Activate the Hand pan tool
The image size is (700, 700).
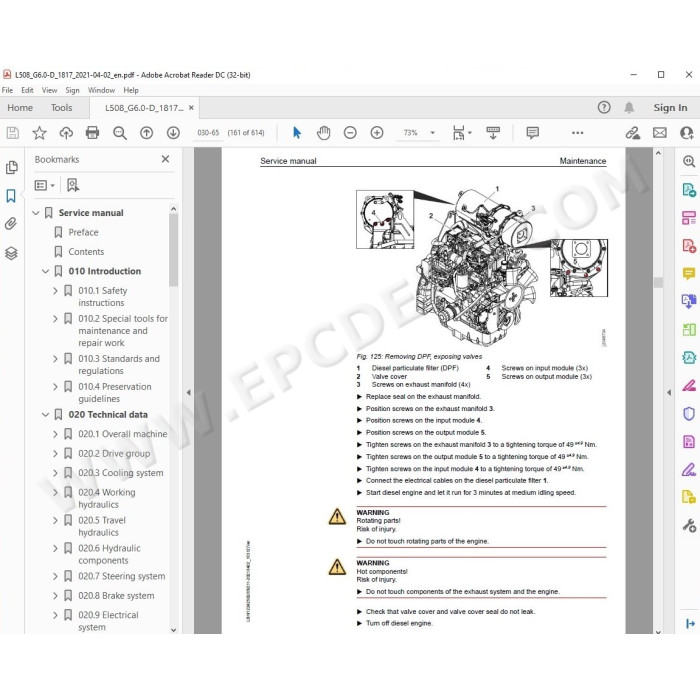pyautogui.click(x=323, y=133)
